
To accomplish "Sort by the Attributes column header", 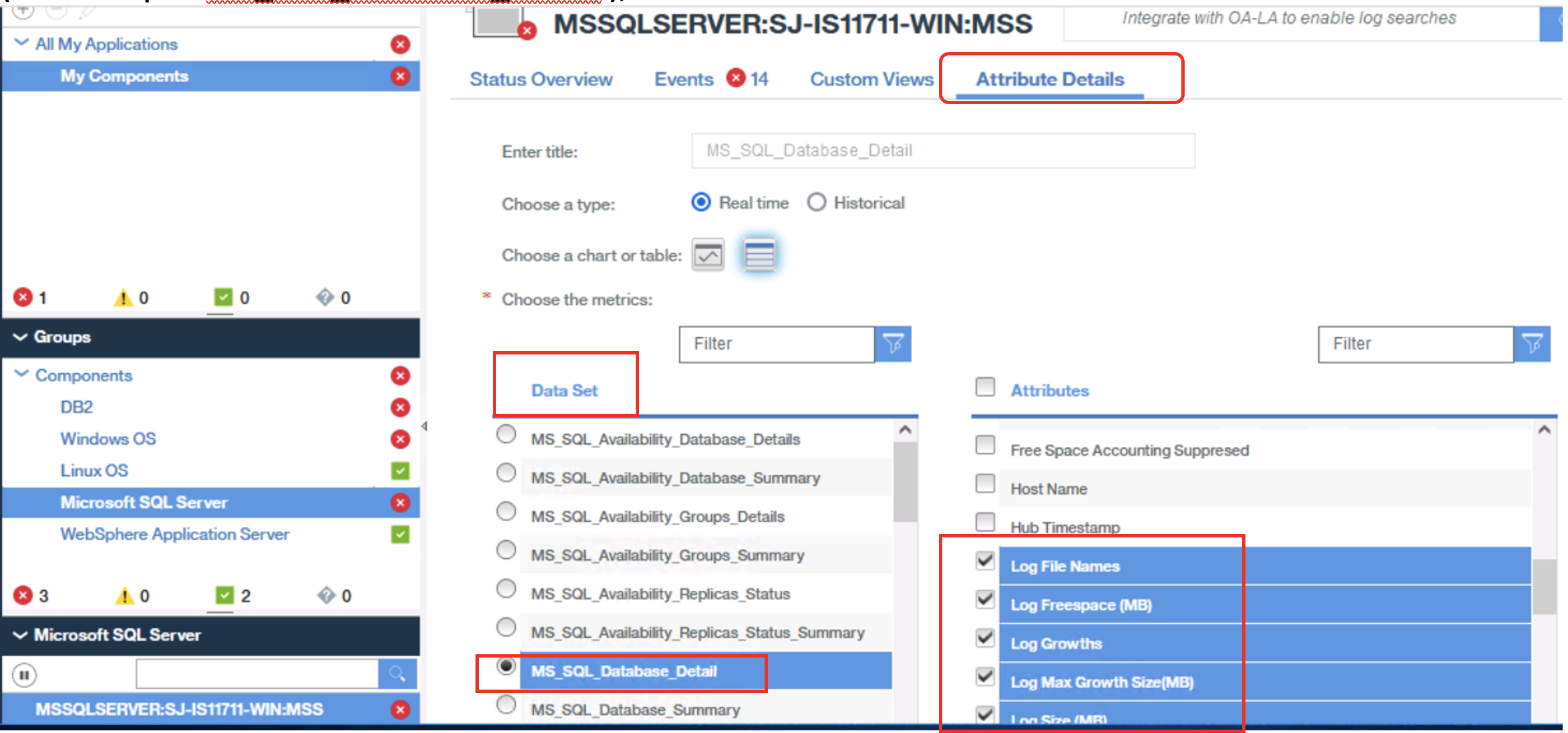I will coord(1049,391).
